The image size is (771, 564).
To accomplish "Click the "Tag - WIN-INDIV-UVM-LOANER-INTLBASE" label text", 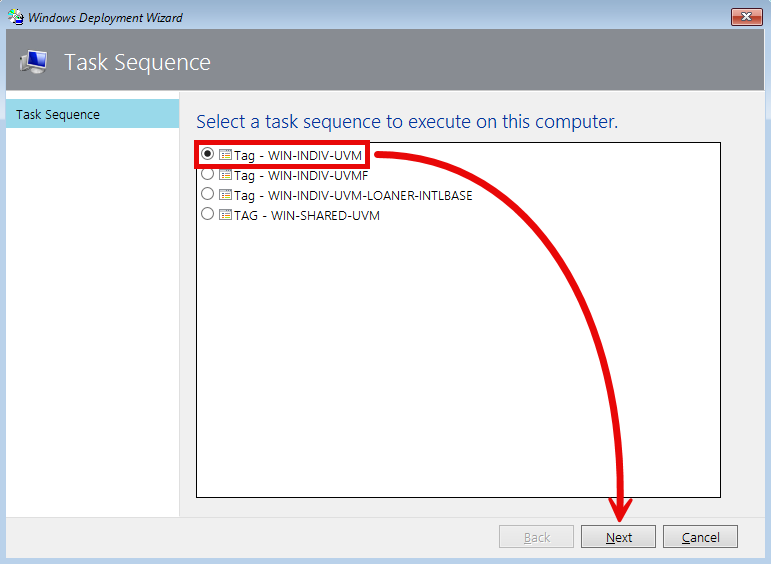I will coord(353,196).
